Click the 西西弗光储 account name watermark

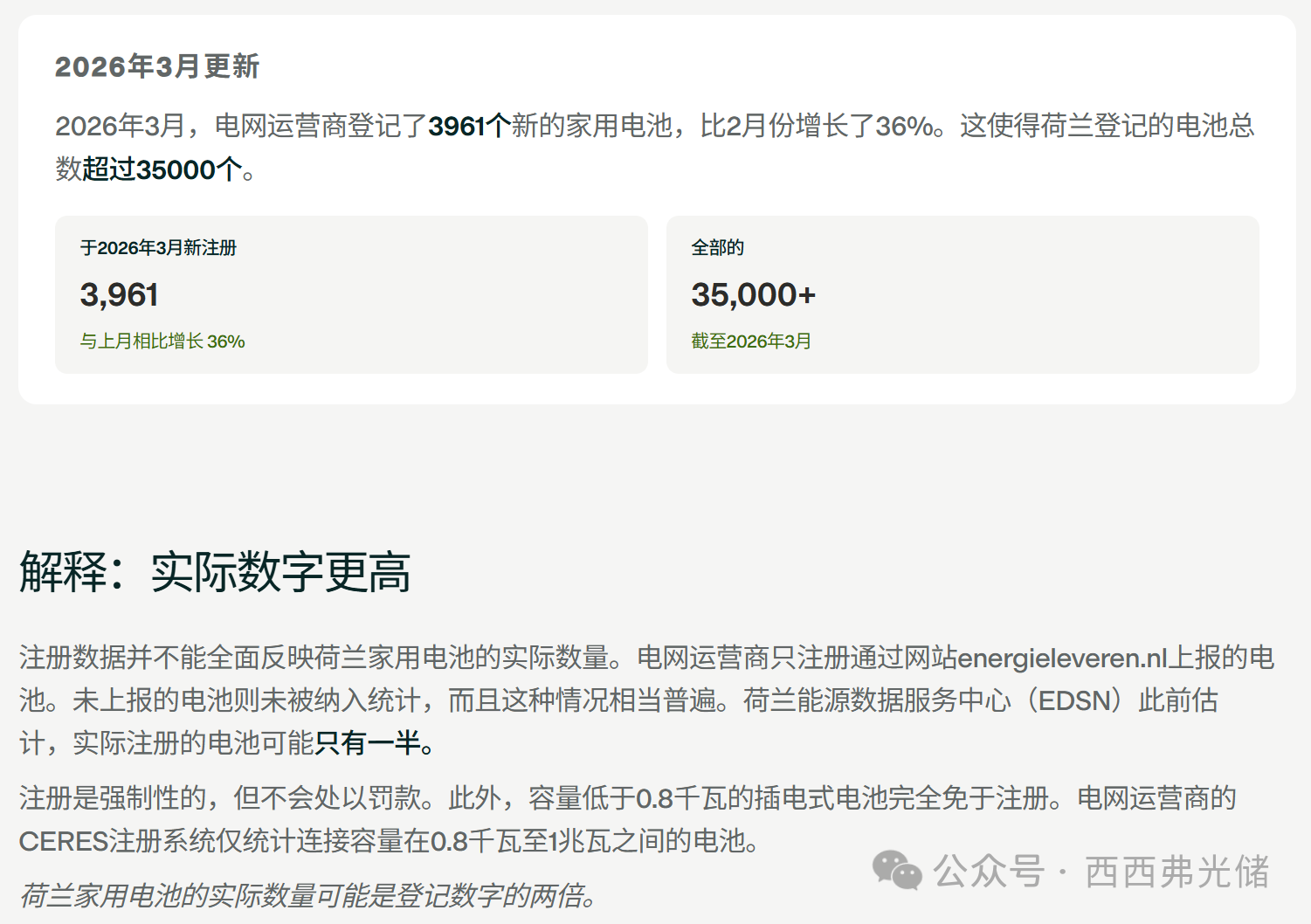[1176, 872]
